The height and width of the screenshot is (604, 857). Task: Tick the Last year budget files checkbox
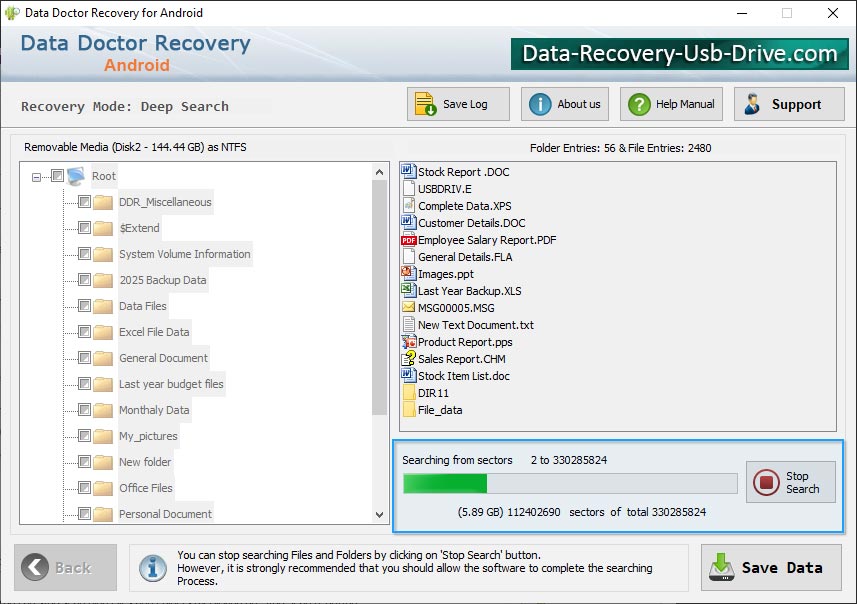[x=86, y=384]
